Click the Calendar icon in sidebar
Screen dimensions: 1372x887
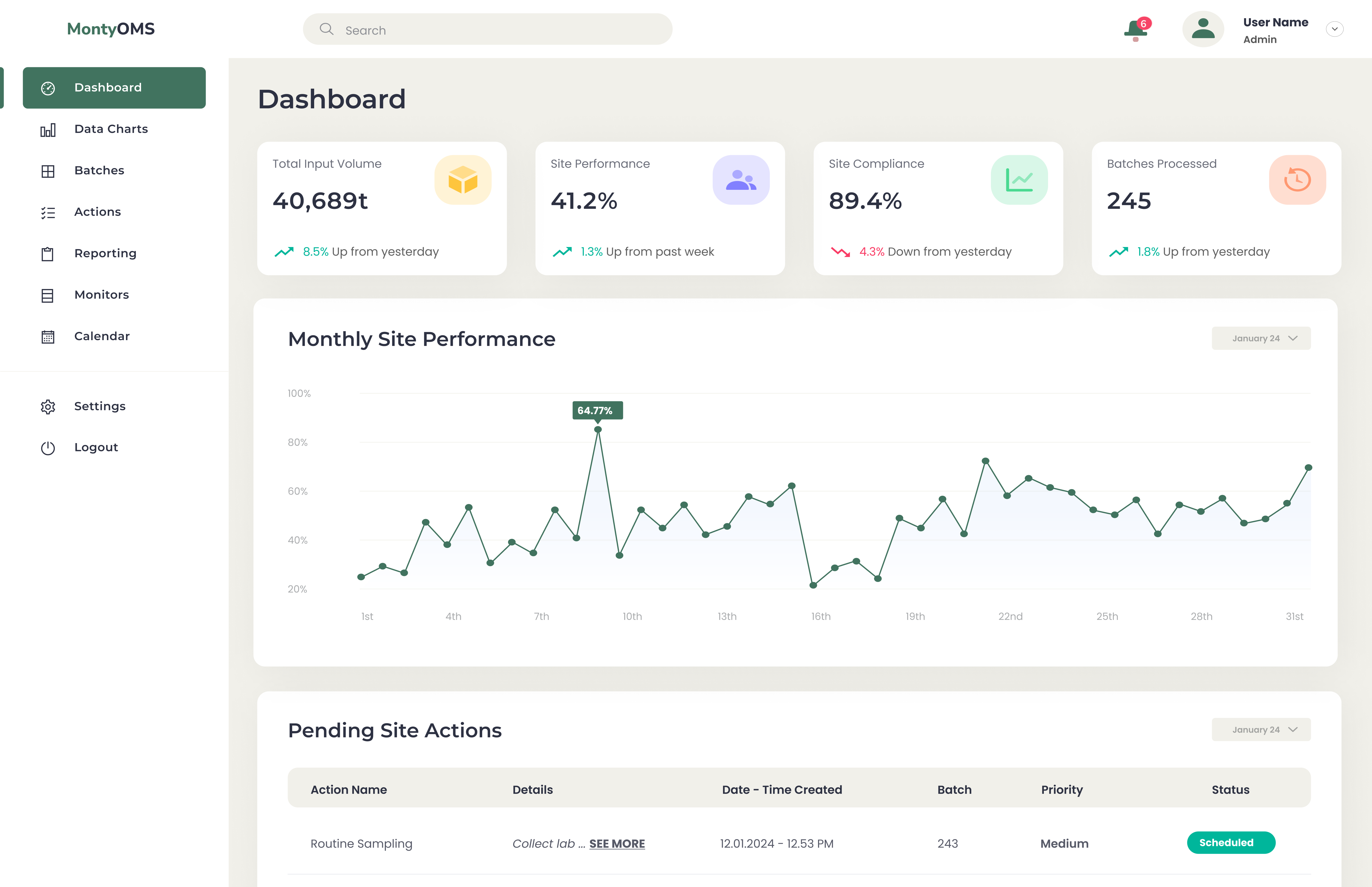48,337
